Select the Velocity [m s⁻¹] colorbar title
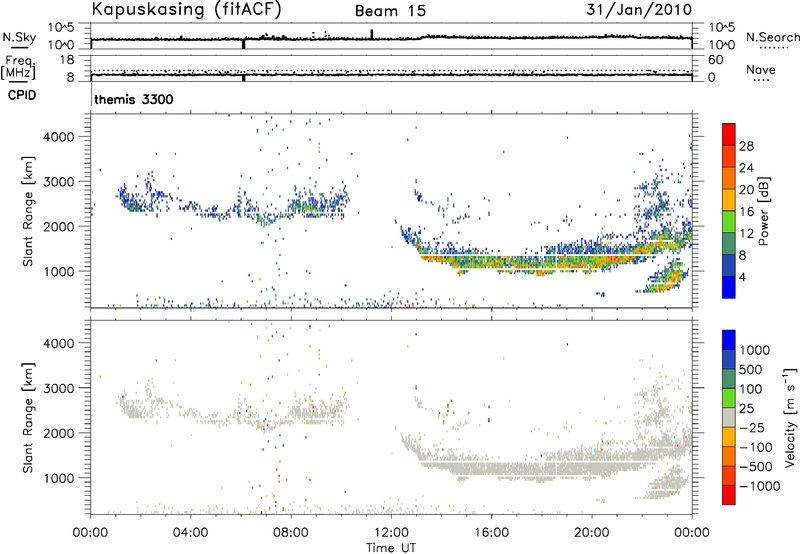 pos(791,417)
